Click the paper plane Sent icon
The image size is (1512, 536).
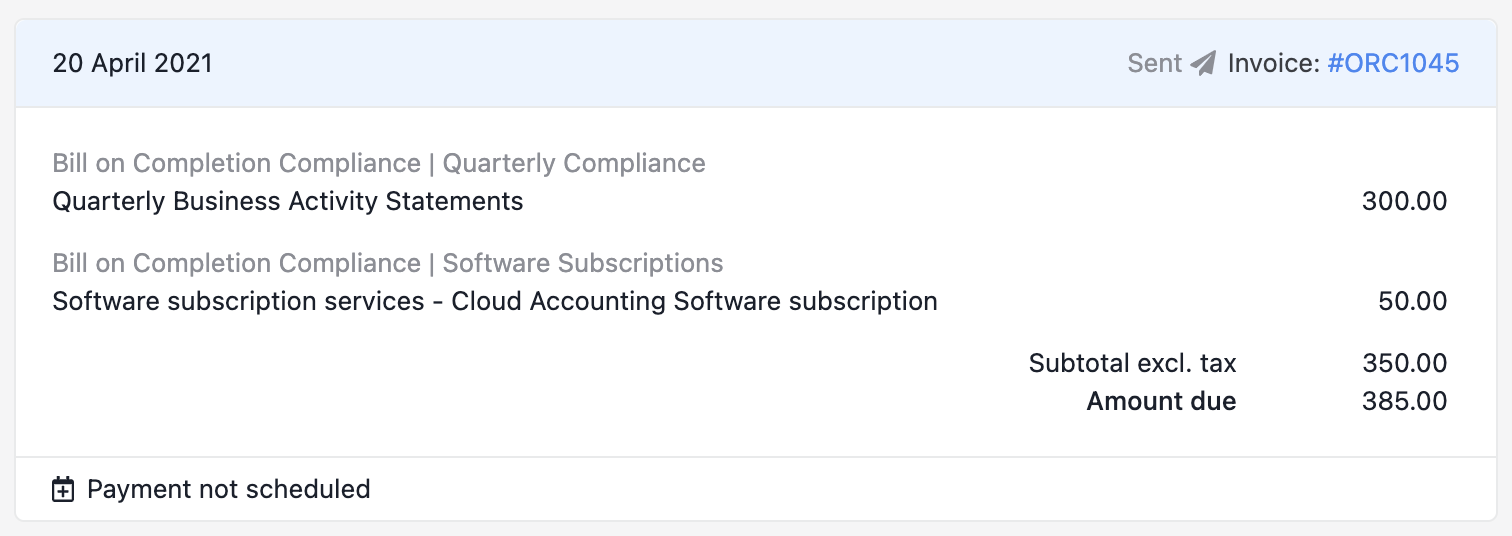(x=1204, y=64)
